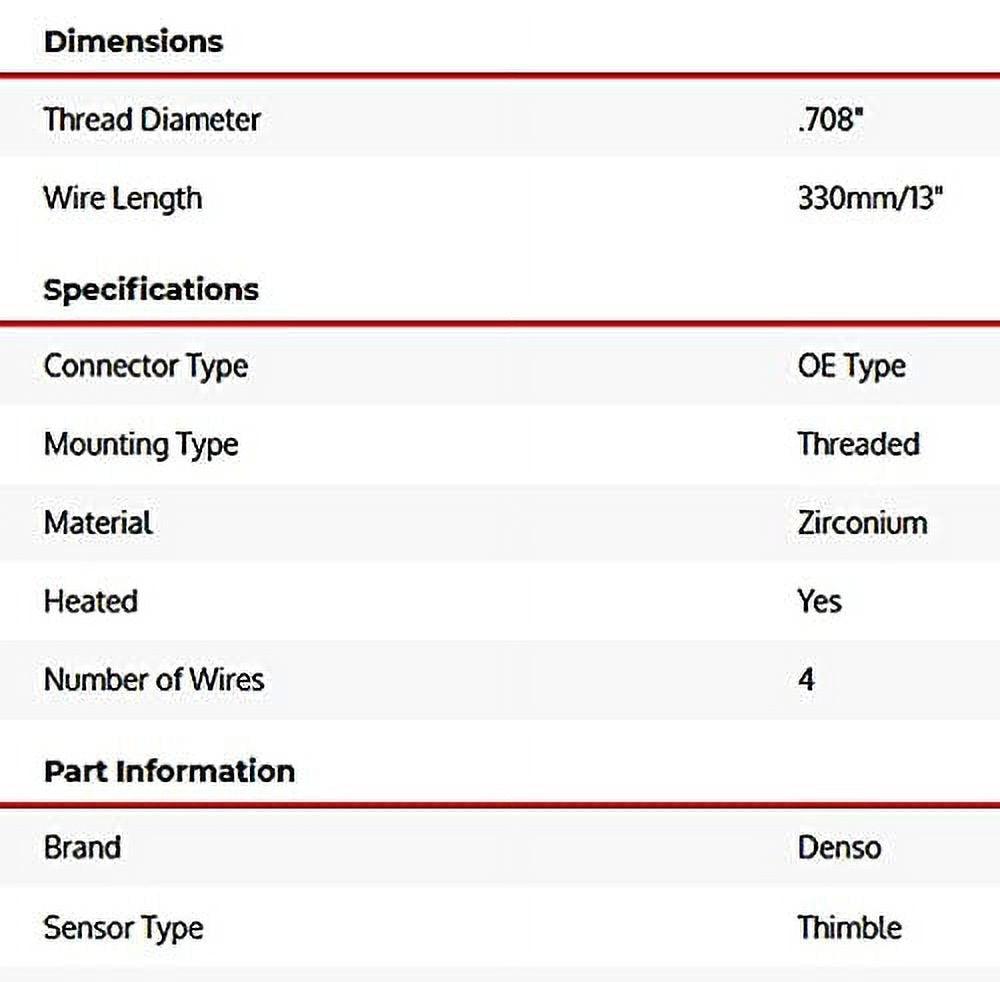Select the Mounting Type label
The width and height of the screenshot is (1000, 982).
click(x=141, y=444)
